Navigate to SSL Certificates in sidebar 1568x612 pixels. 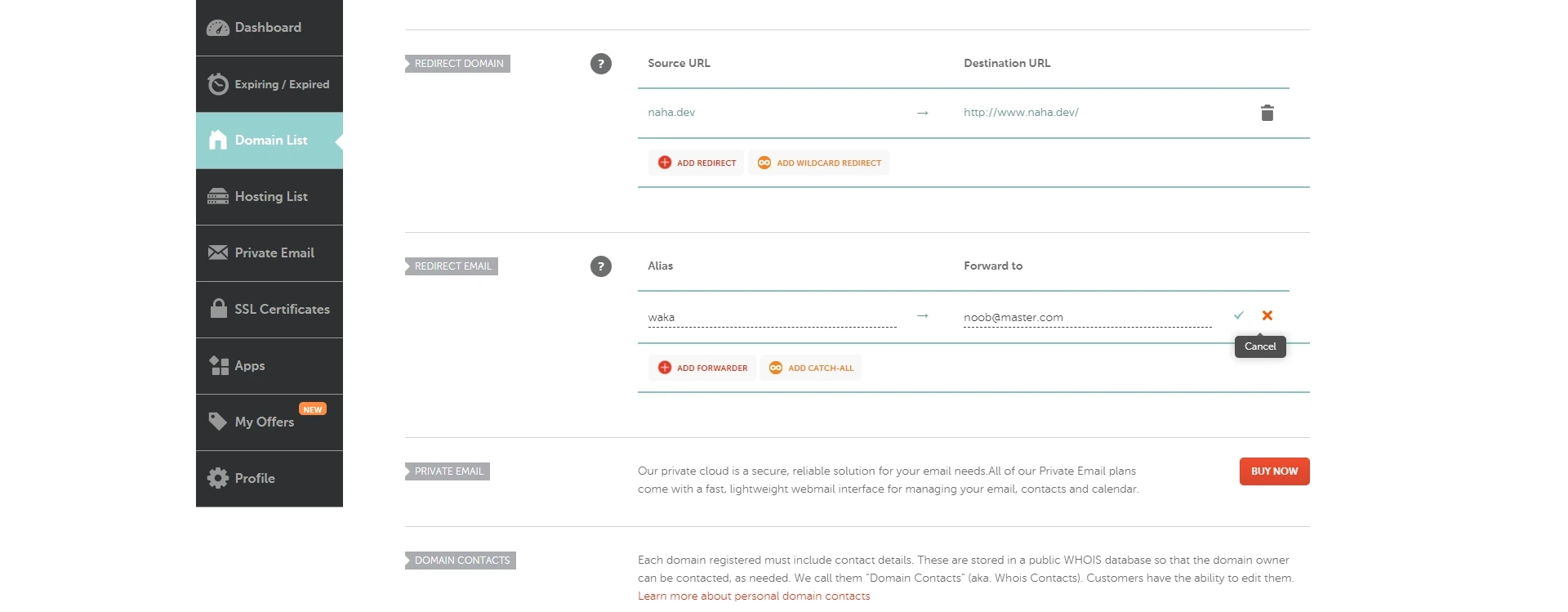269,310
